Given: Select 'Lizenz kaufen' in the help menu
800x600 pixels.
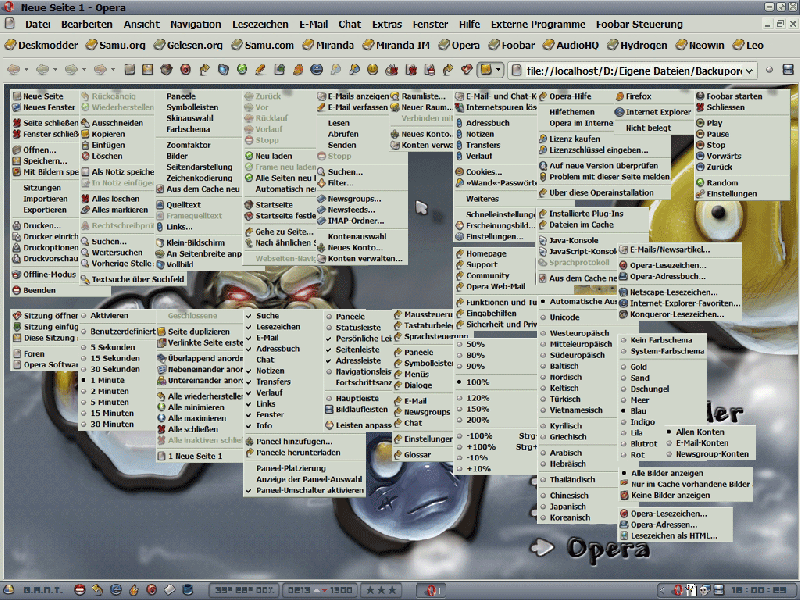Looking at the screenshot, I should coord(569,139).
